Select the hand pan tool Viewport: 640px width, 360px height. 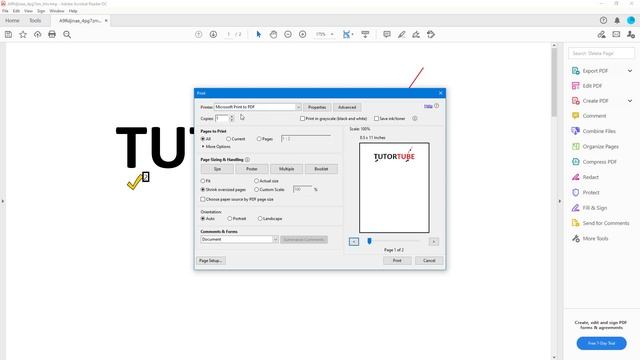[273, 35]
